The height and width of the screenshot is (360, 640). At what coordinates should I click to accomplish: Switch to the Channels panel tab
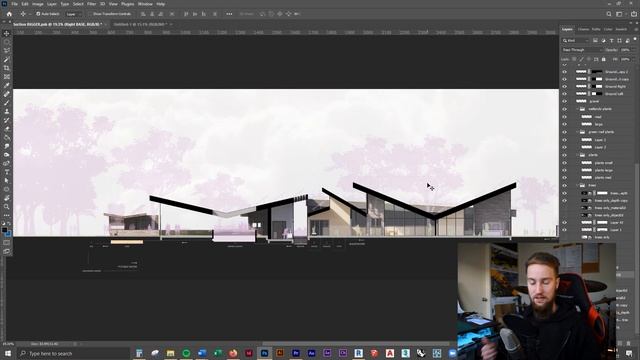(x=583, y=29)
